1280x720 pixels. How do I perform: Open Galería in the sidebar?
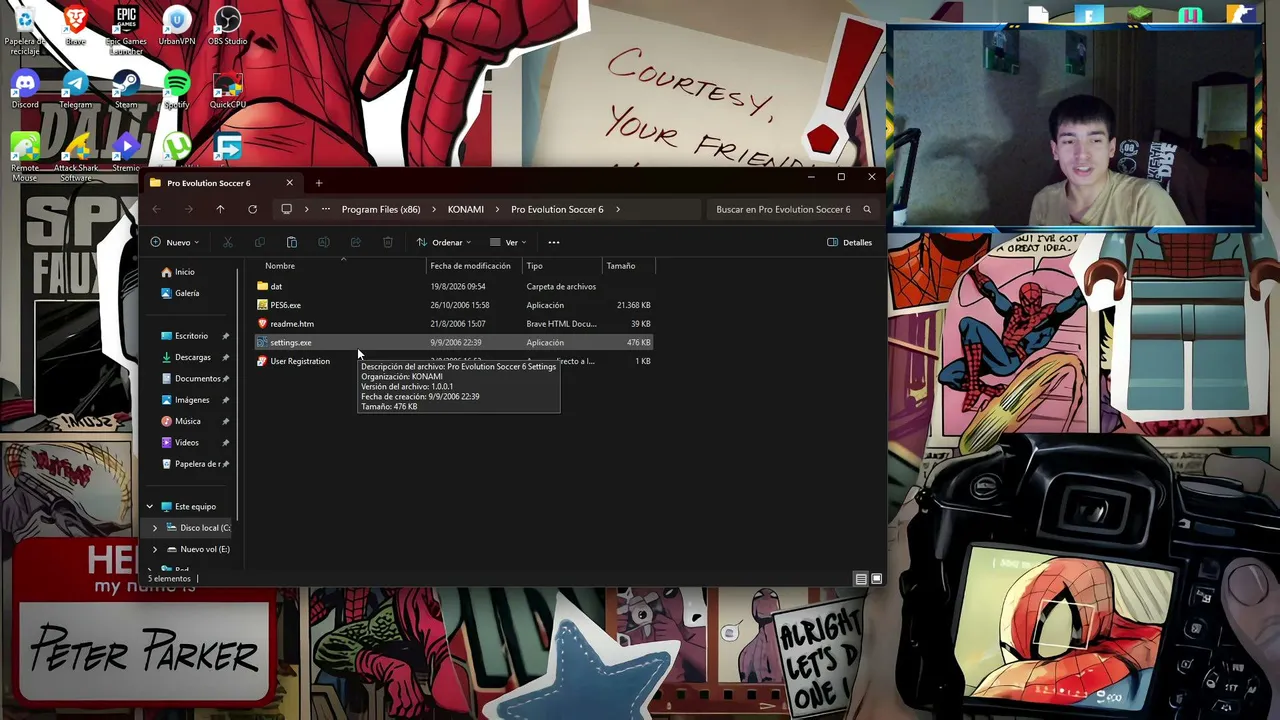[188, 293]
